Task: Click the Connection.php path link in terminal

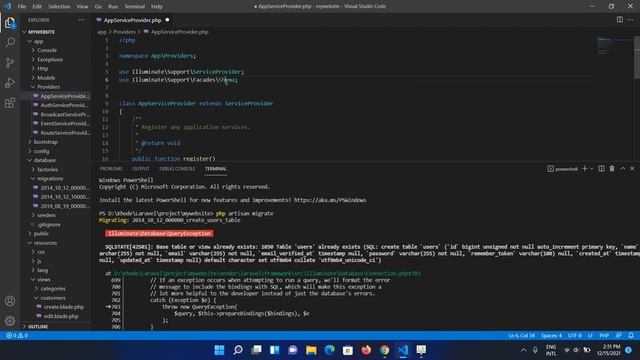Action: coord(267,273)
